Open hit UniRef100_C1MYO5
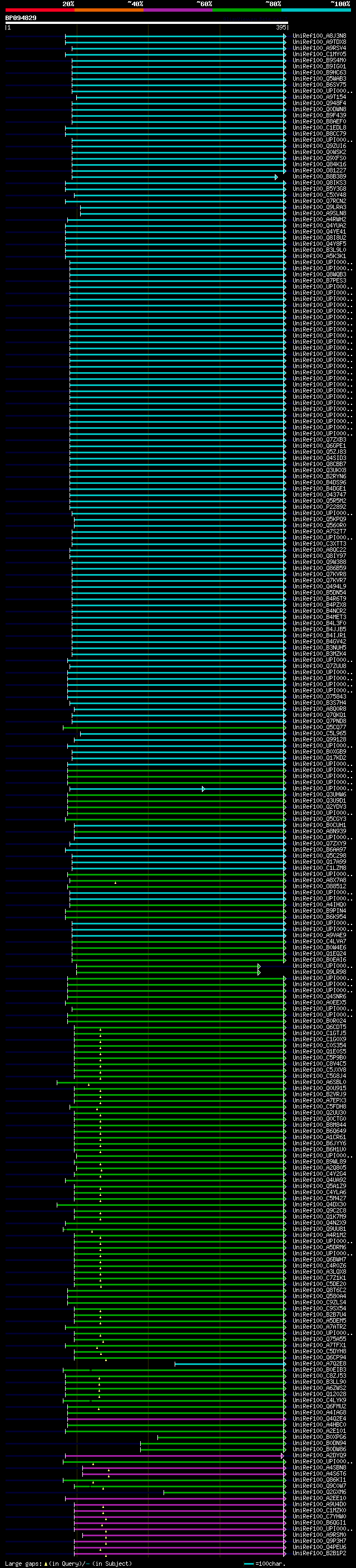356x1568 pixels. pyautogui.click(x=319, y=54)
